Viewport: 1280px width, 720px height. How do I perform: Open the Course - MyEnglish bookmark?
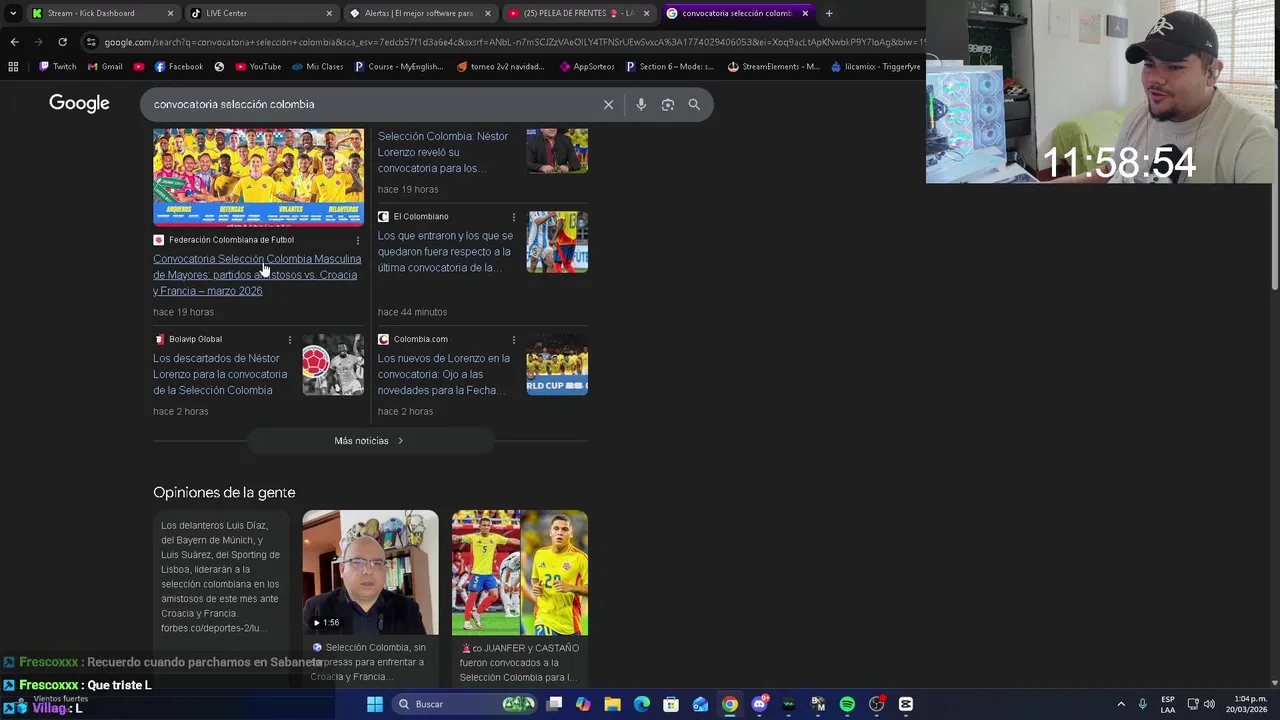click(398, 67)
